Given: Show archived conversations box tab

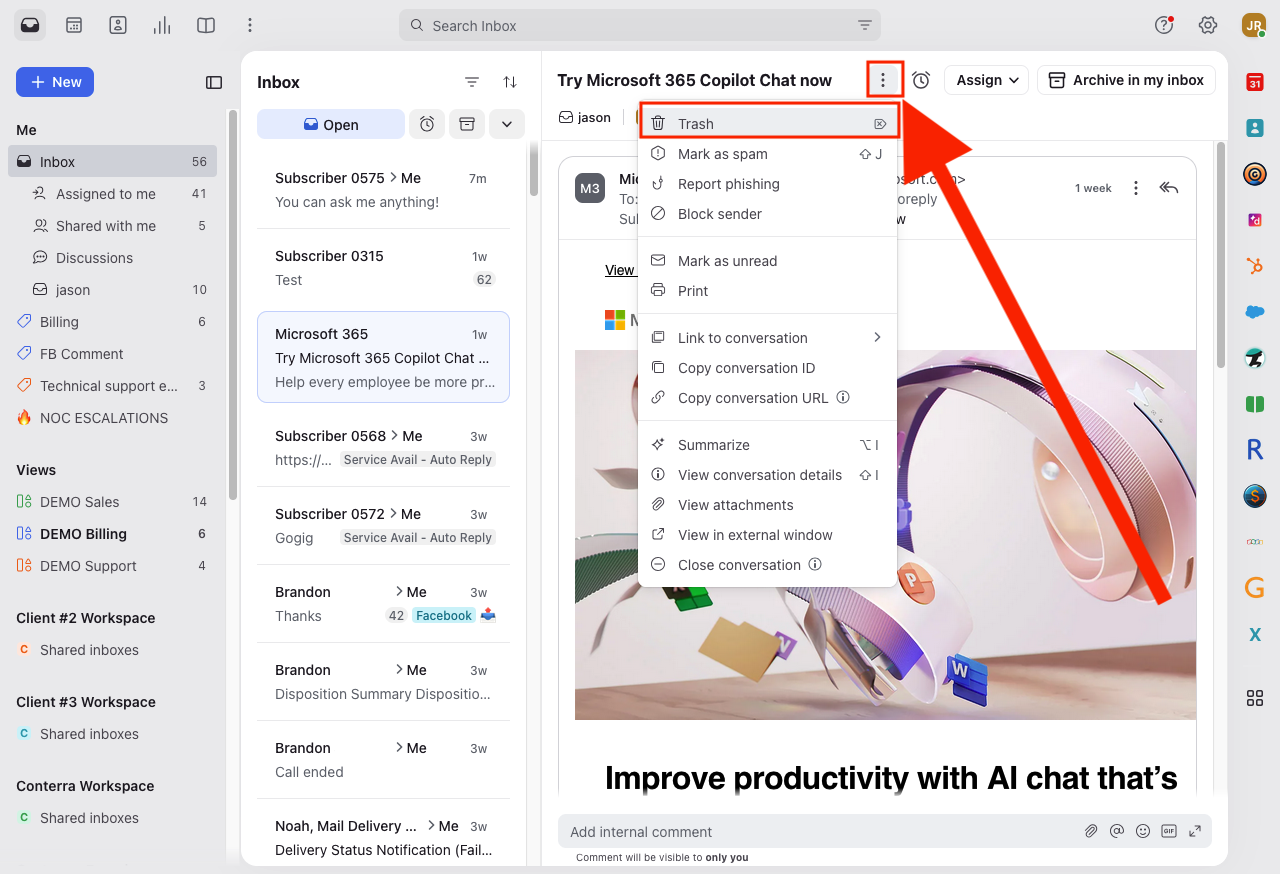Looking at the screenshot, I should point(467,124).
